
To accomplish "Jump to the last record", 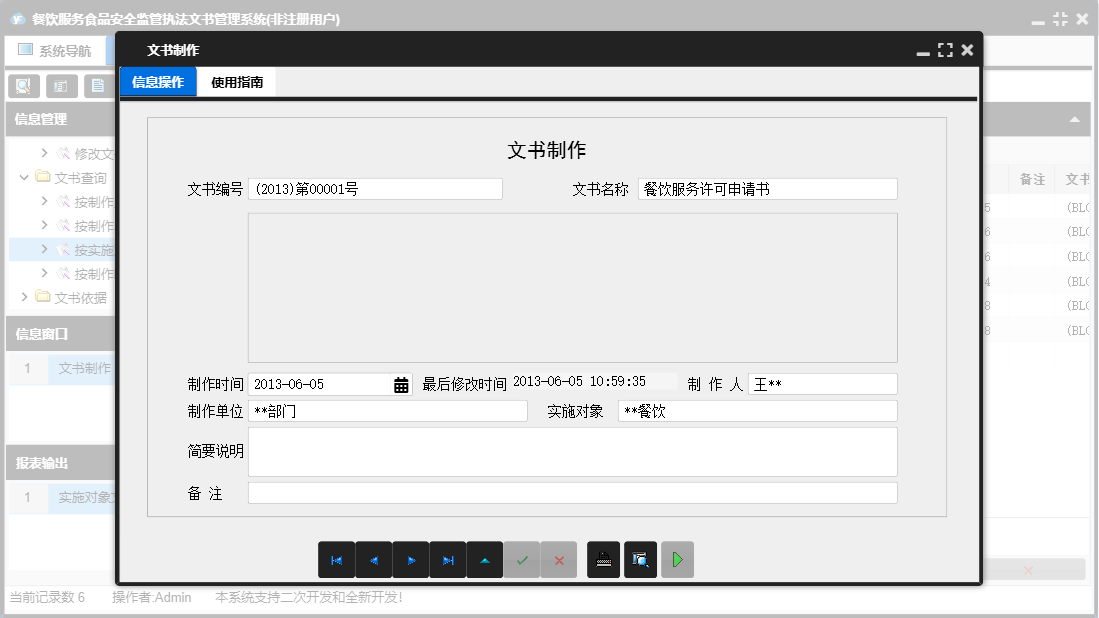I will [x=448, y=560].
